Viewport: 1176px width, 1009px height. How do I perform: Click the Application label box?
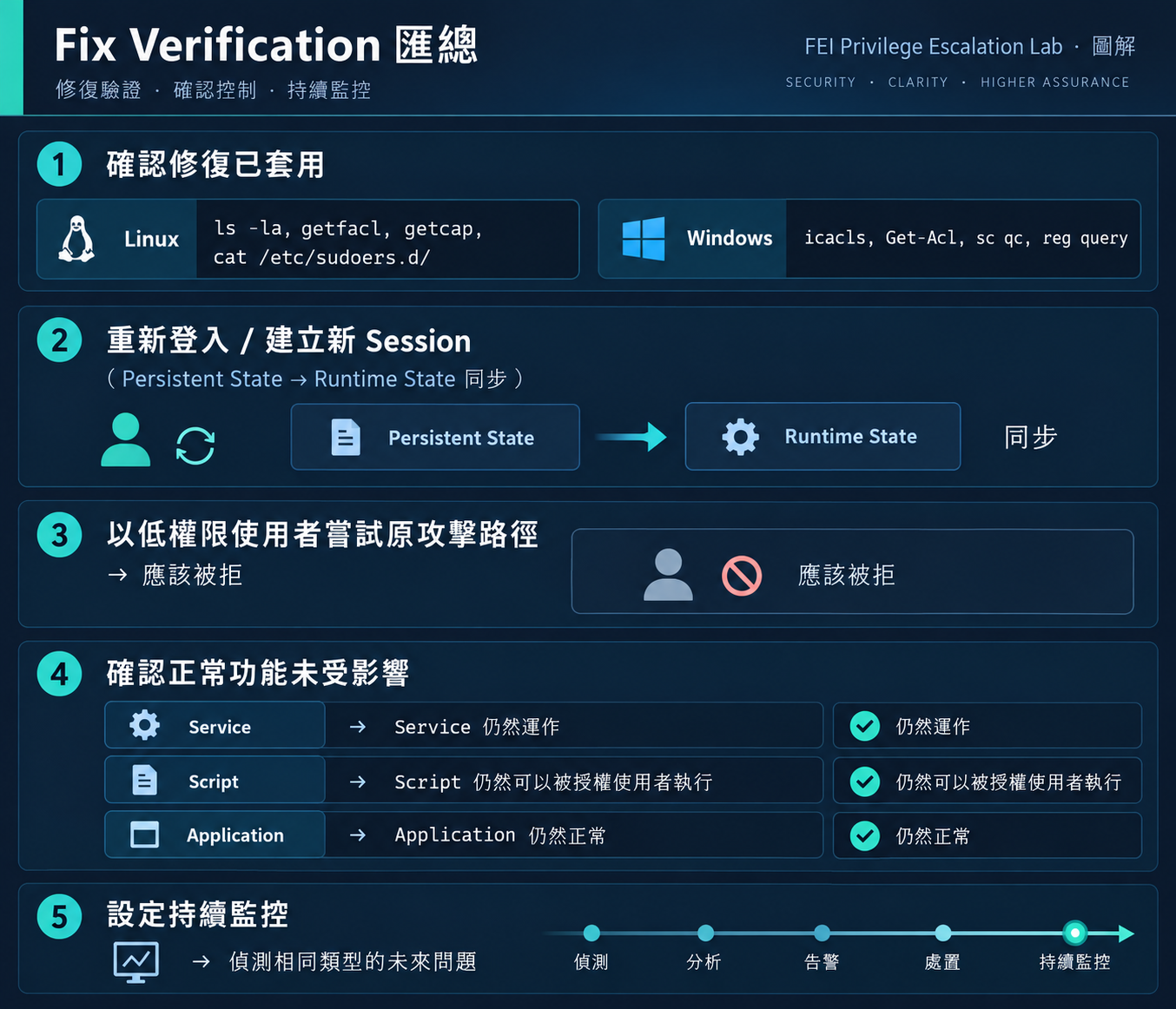click(215, 834)
